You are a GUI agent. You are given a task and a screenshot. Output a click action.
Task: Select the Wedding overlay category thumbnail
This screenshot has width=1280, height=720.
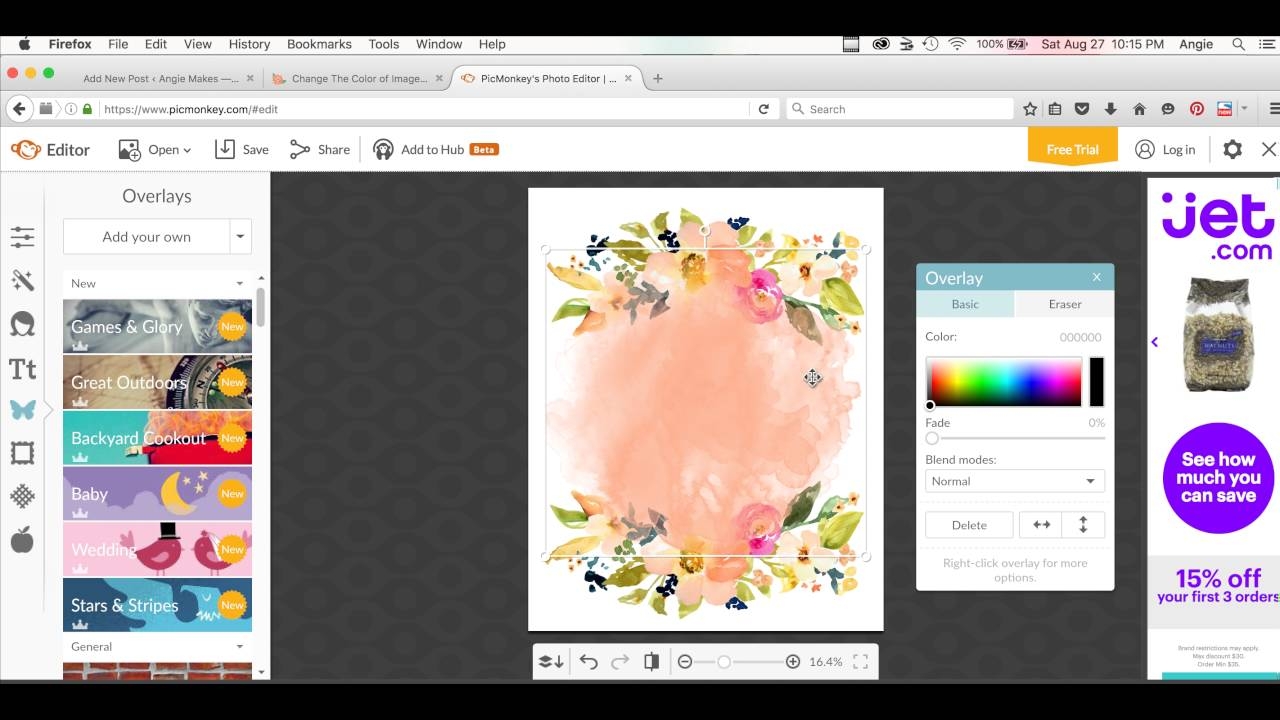(x=157, y=549)
